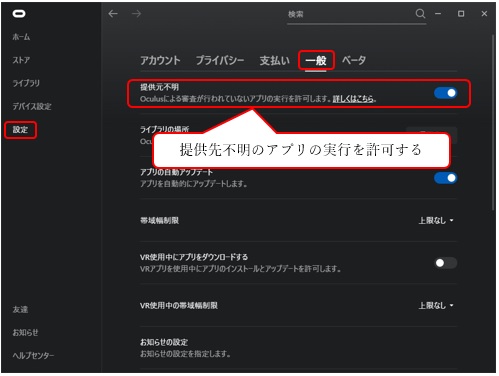Go forward with the right arrow
Viewport: 499px width, 376px height.
coord(136,14)
